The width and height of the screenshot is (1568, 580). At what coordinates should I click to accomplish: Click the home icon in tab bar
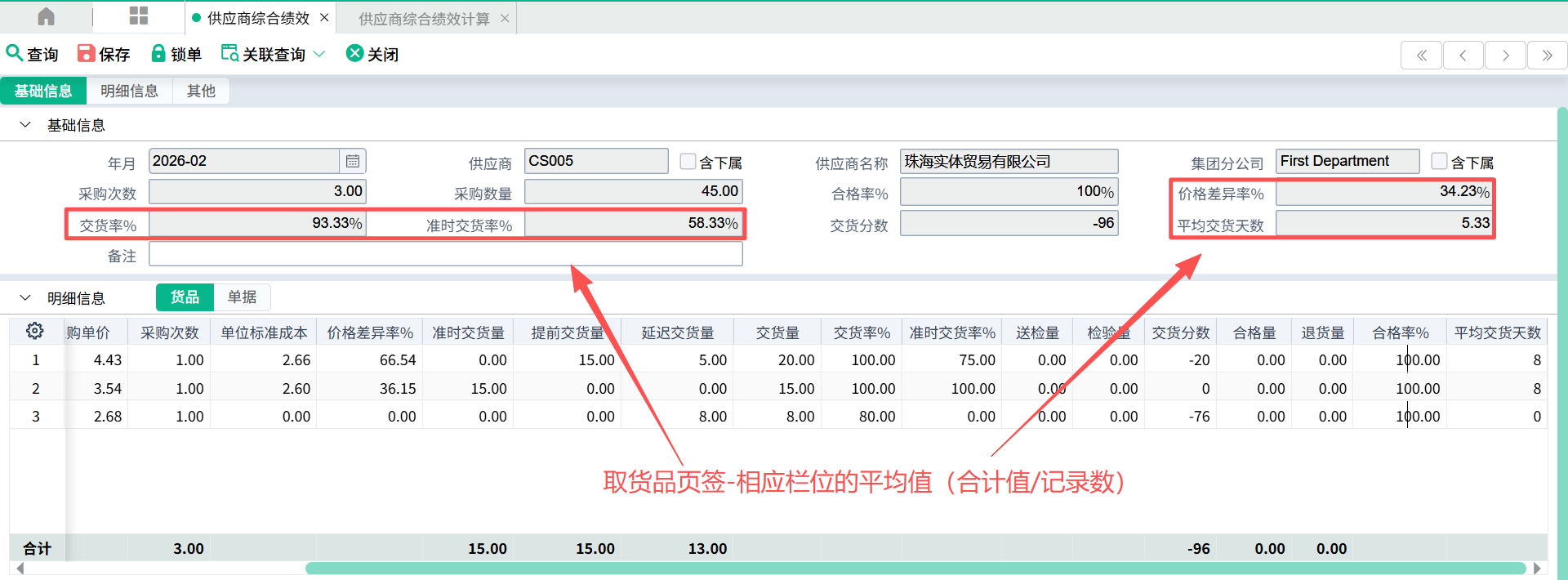(47, 16)
